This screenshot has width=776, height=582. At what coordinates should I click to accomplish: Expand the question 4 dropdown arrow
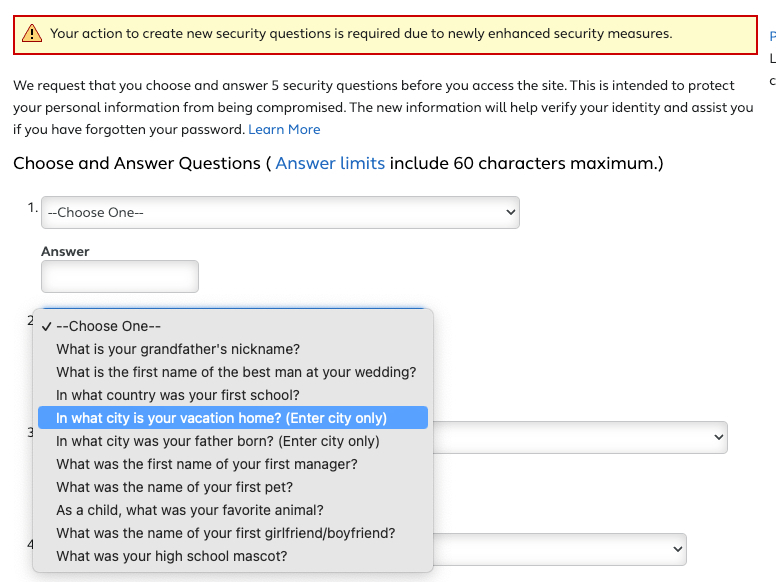[x=677, y=549]
